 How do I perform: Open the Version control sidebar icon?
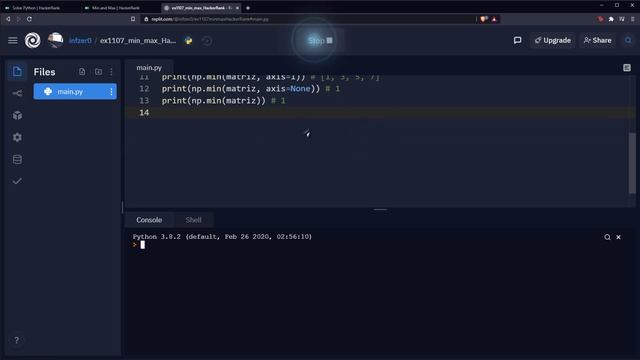pyautogui.click(x=17, y=93)
